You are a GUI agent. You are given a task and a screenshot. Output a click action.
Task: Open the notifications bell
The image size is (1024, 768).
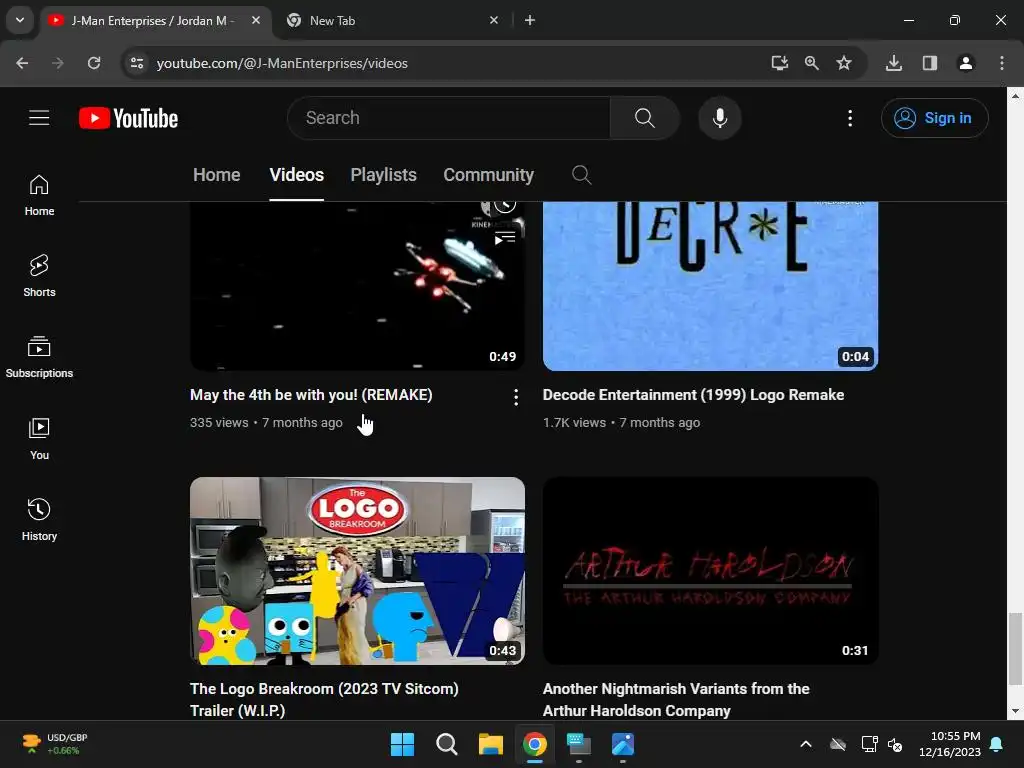997,744
